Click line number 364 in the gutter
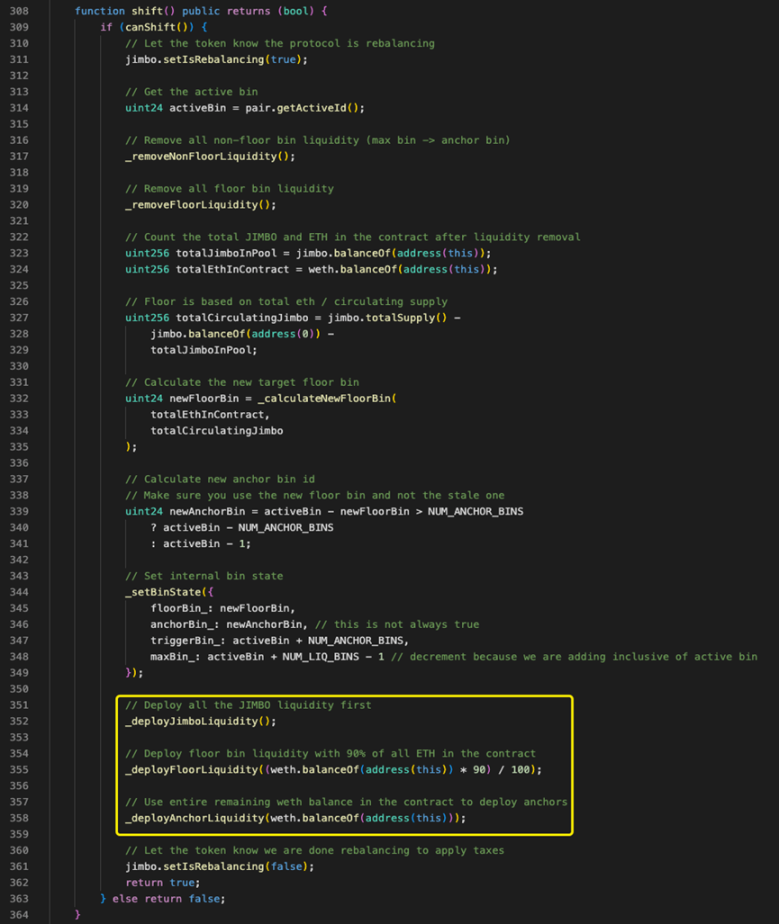779x924 pixels. pyautogui.click(x=19, y=914)
